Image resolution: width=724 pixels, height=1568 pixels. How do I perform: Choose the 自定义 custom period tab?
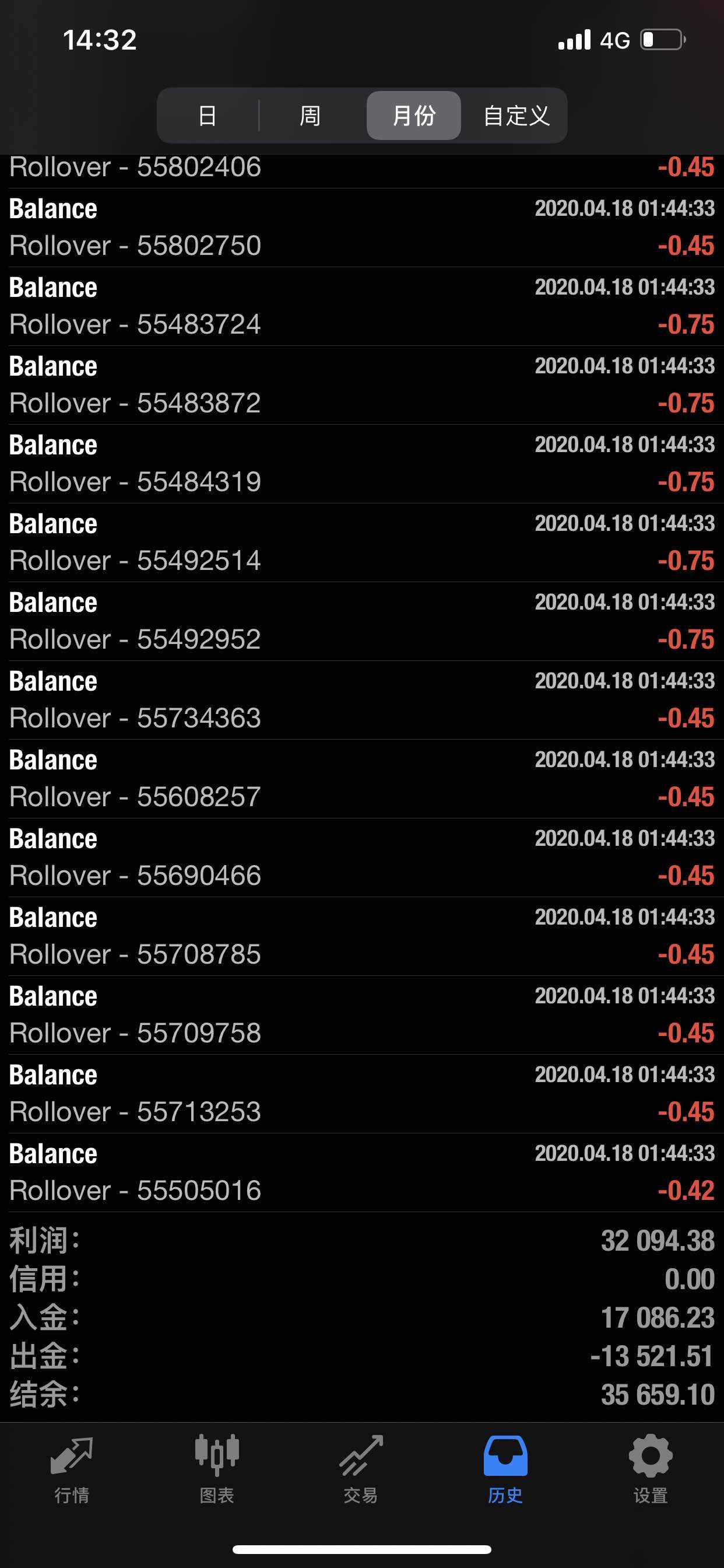point(516,116)
